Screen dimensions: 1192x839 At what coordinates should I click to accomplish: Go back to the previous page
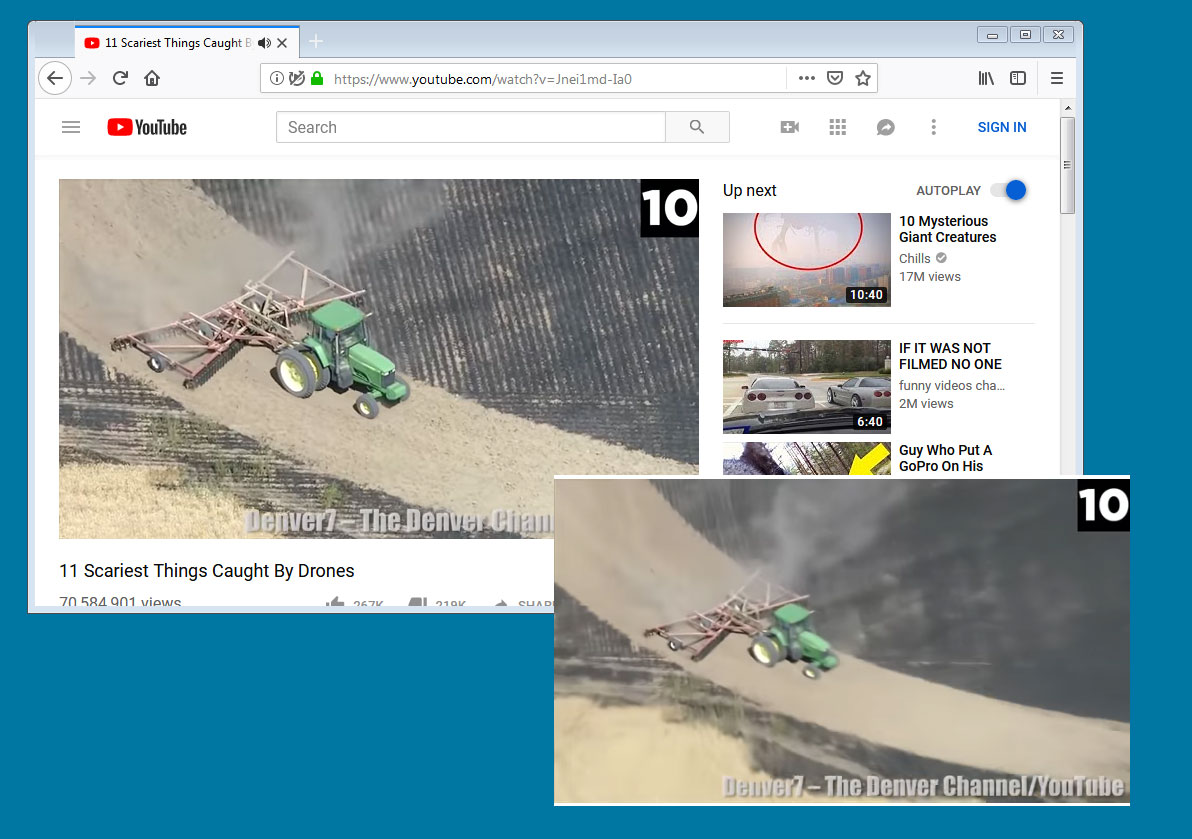pyautogui.click(x=55, y=78)
